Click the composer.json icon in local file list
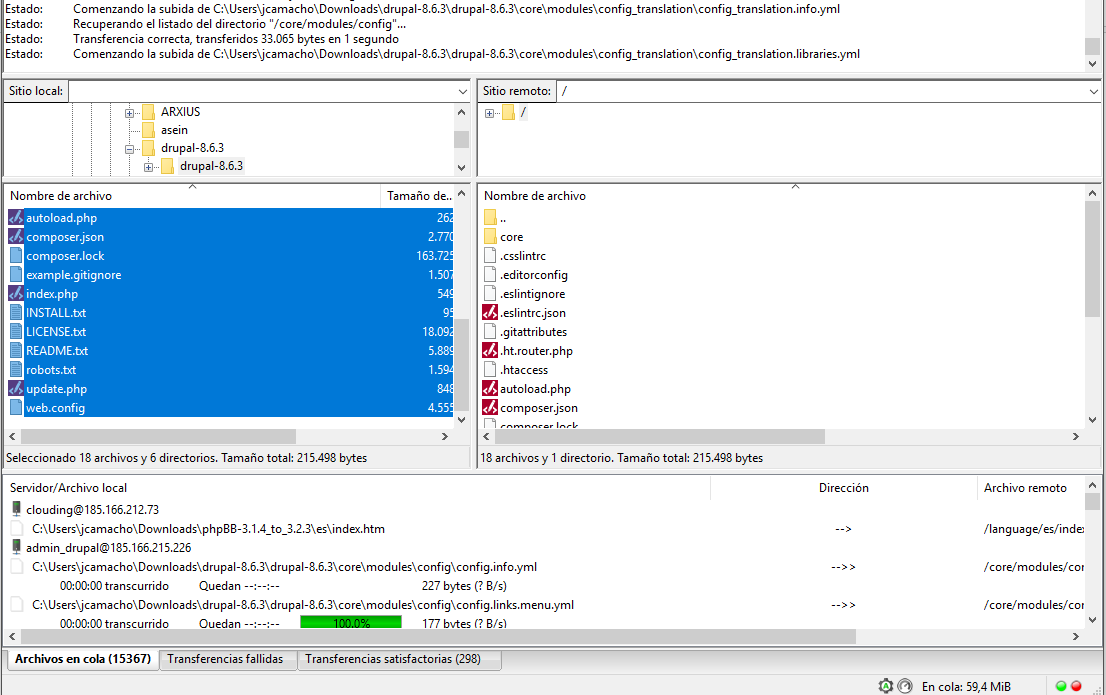Screen dimensions: 1106x695 (x=16, y=236)
